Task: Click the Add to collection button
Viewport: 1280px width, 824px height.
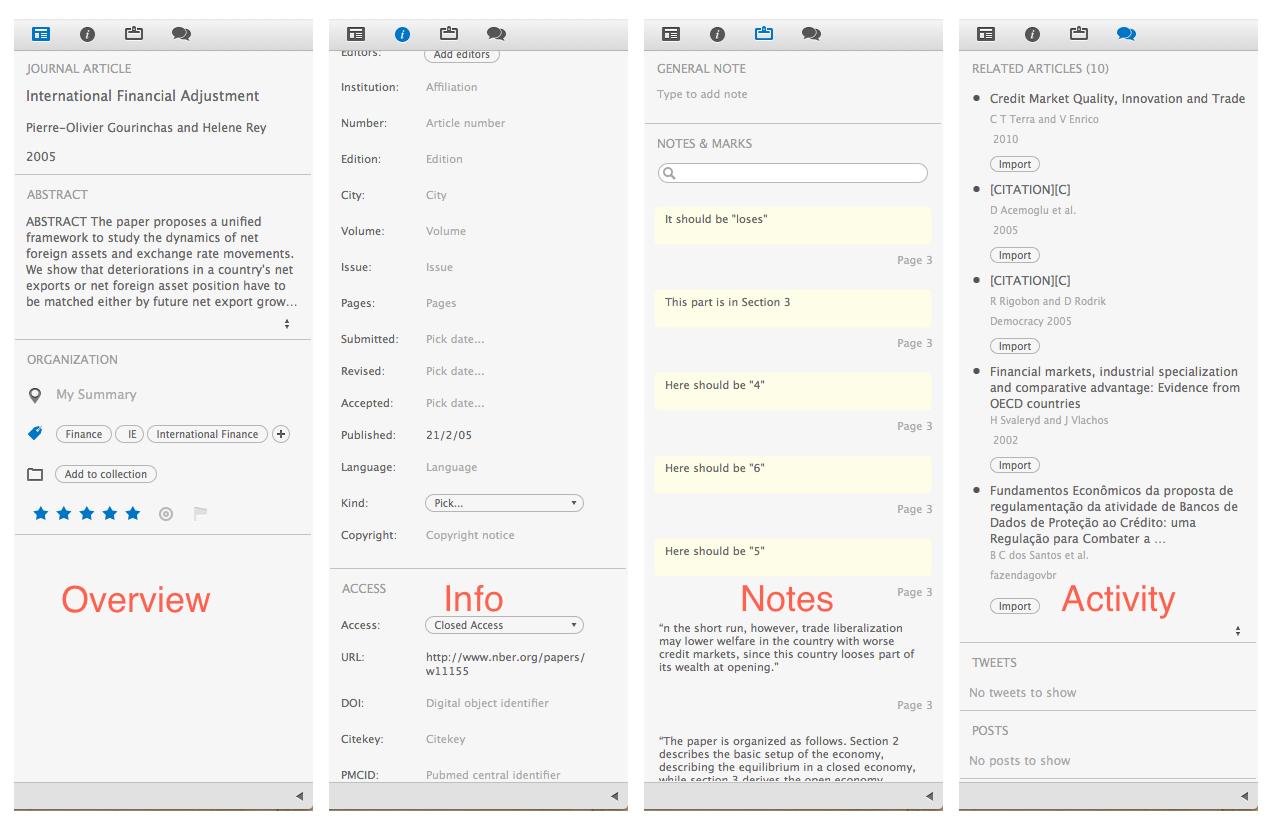Action: [106, 474]
